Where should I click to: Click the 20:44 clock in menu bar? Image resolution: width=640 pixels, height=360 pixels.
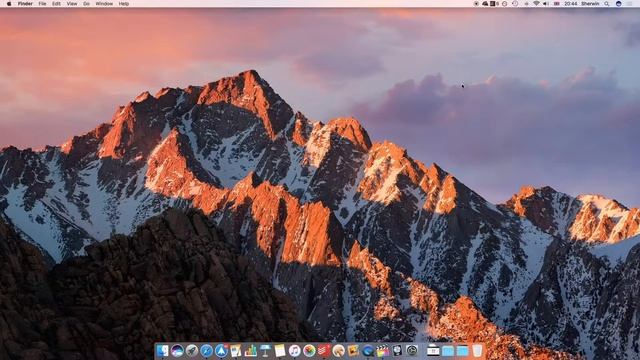(x=571, y=4)
